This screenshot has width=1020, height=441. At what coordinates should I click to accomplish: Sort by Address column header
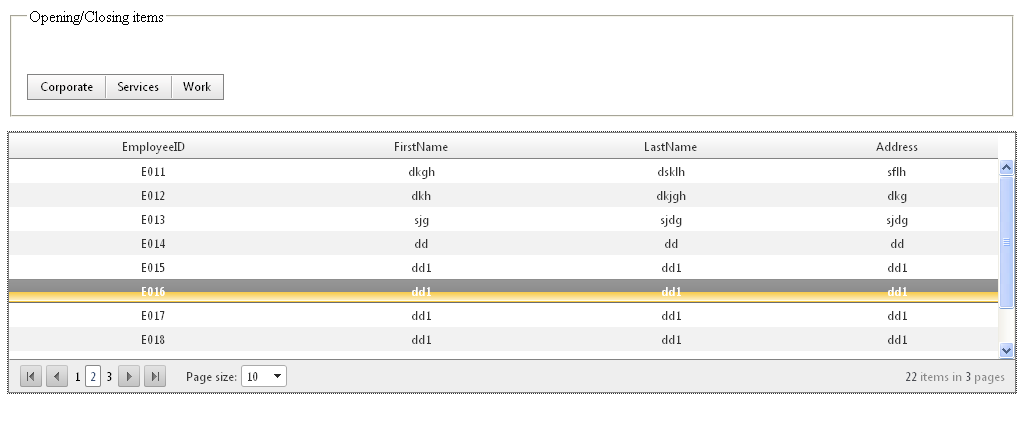pyautogui.click(x=896, y=147)
